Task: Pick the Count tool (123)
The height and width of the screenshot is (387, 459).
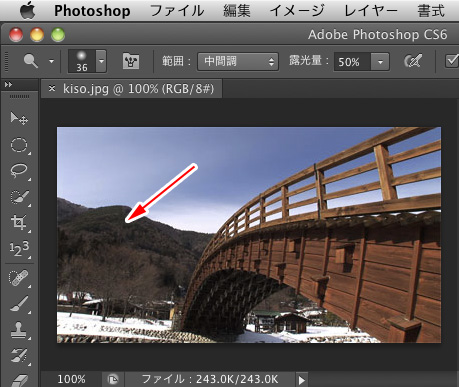Action: point(19,248)
